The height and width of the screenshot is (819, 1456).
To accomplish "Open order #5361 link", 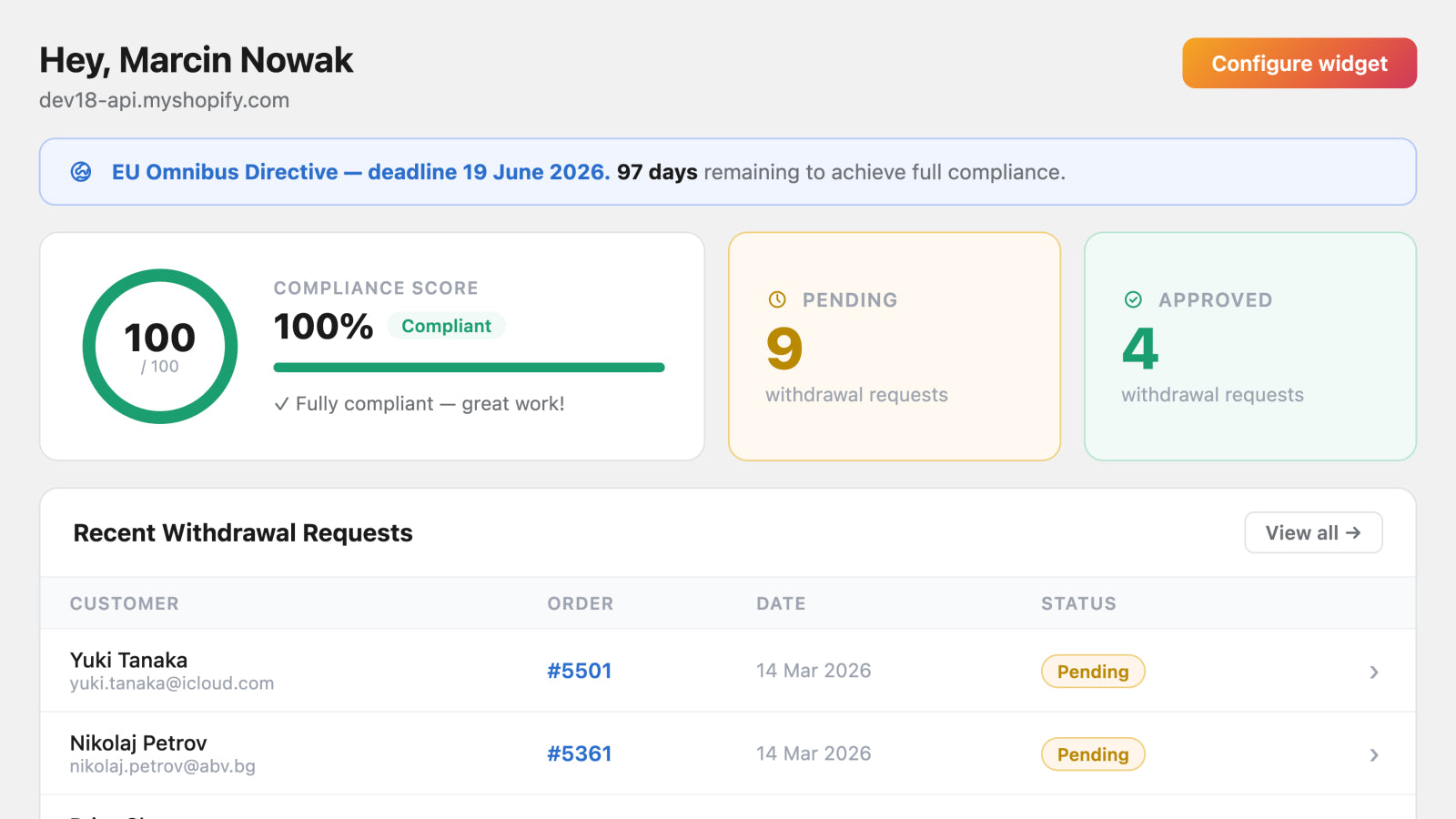I will (579, 753).
